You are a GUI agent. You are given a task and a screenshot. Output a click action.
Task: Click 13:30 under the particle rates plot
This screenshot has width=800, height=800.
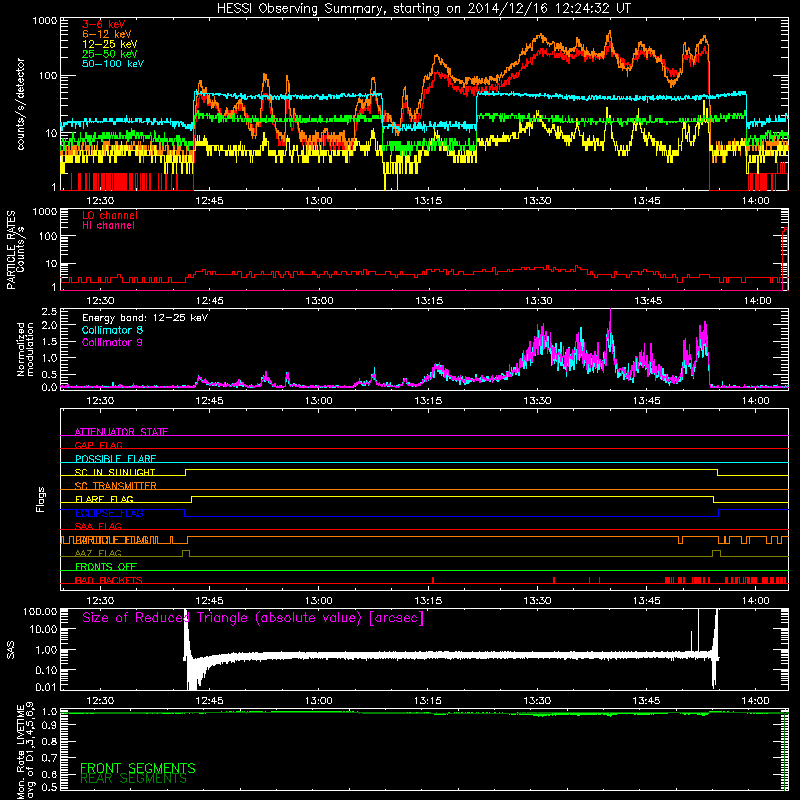tap(538, 301)
